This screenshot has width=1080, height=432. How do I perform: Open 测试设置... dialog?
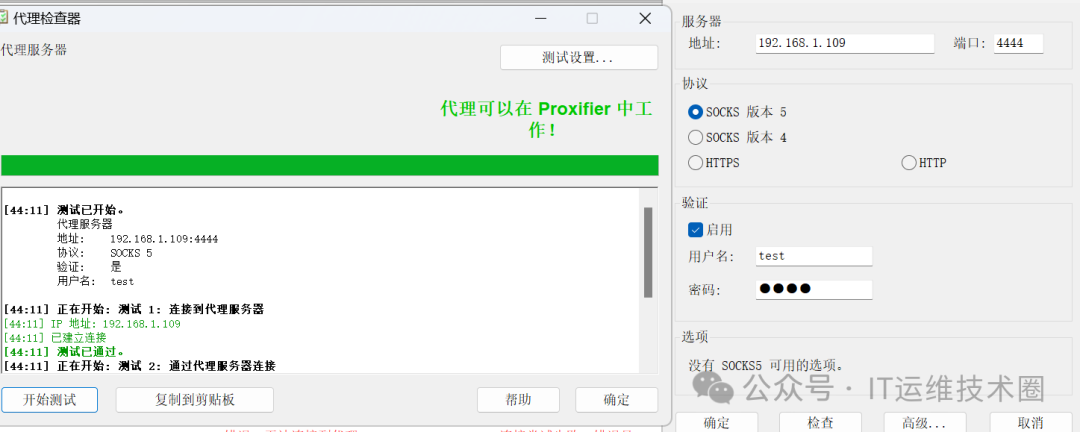tap(579, 58)
